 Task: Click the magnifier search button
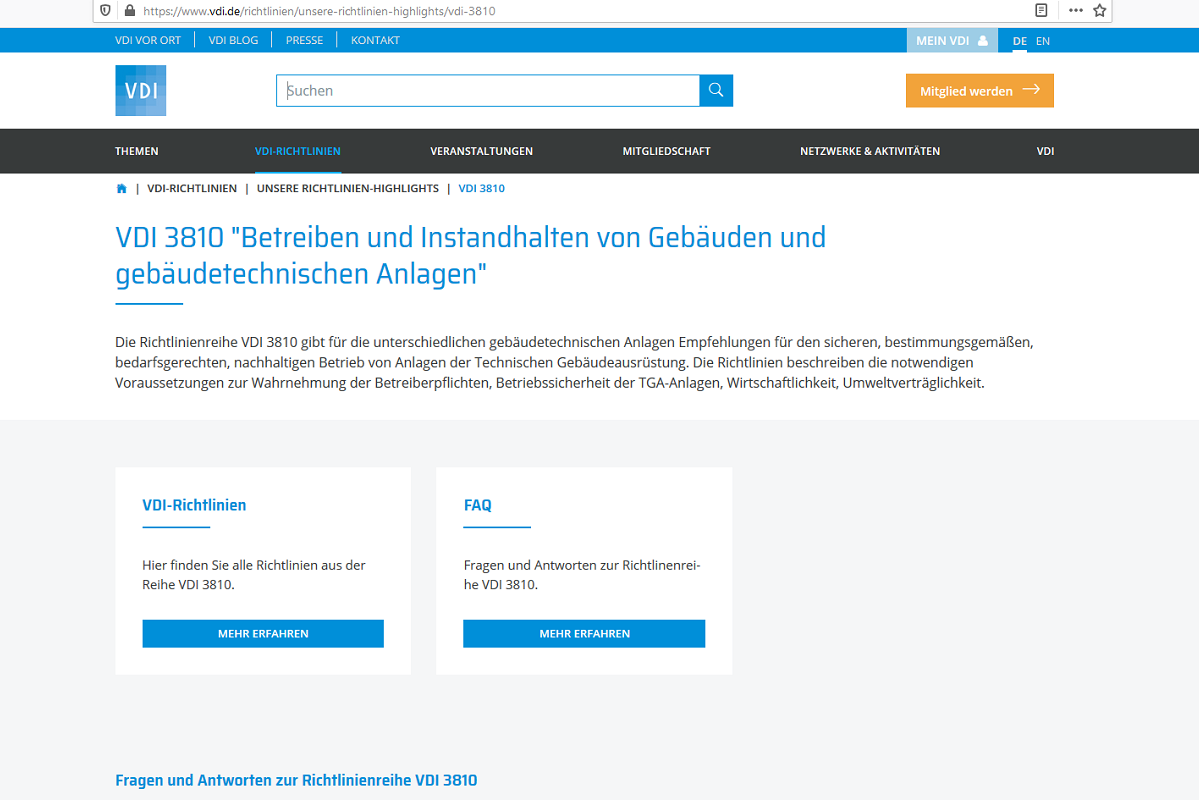click(x=716, y=90)
